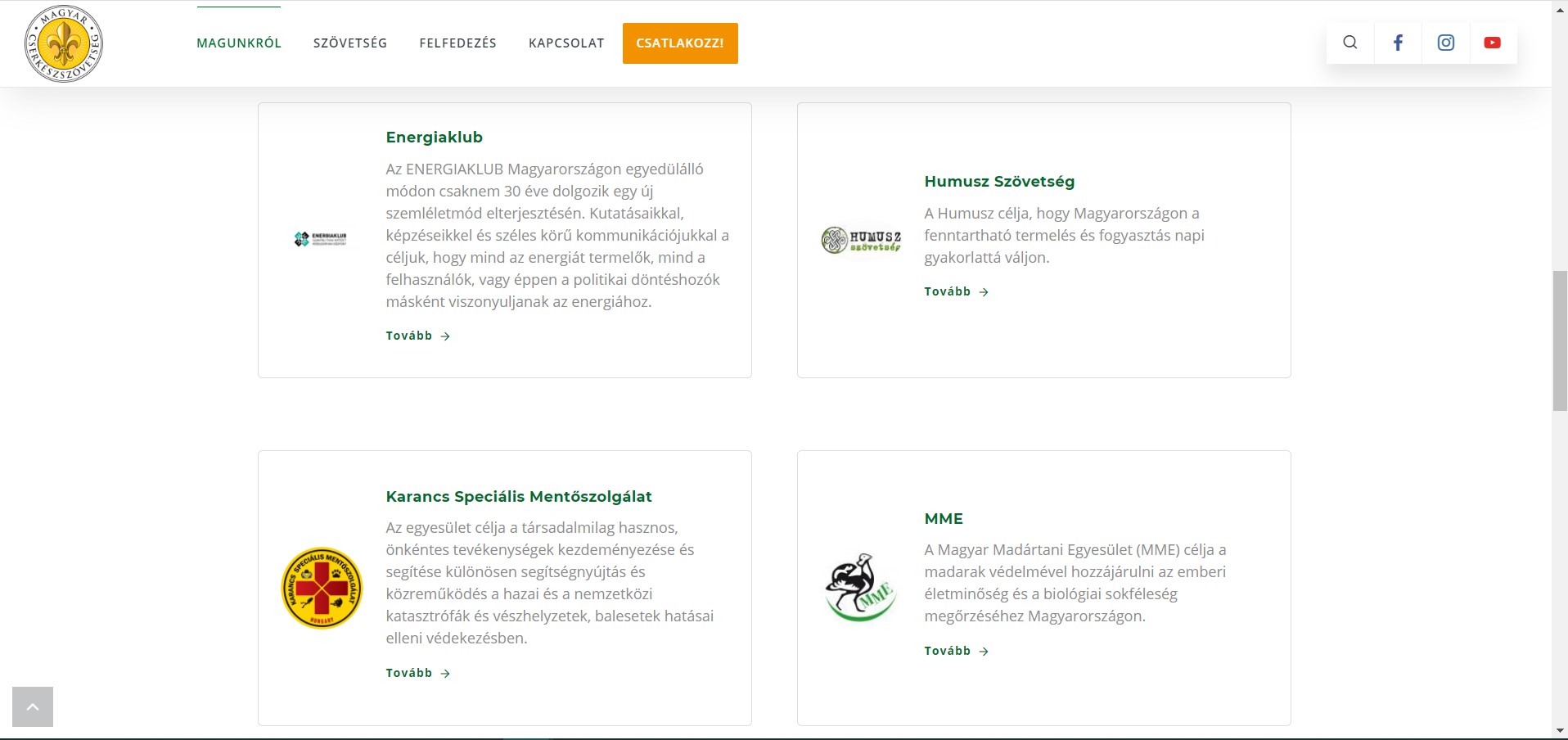Open the MME heading link

point(944,518)
